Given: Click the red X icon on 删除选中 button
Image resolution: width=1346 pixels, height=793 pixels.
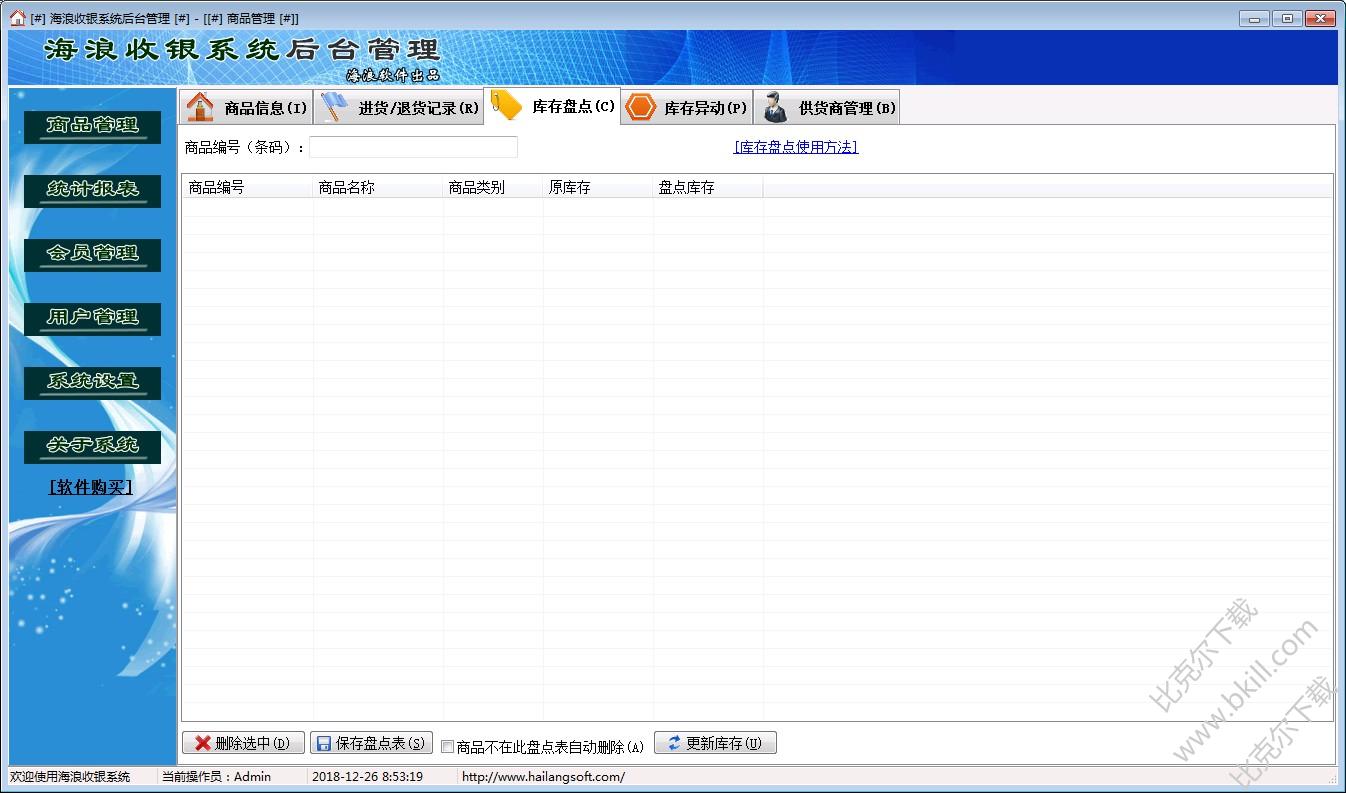Looking at the screenshot, I should tap(203, 742).
